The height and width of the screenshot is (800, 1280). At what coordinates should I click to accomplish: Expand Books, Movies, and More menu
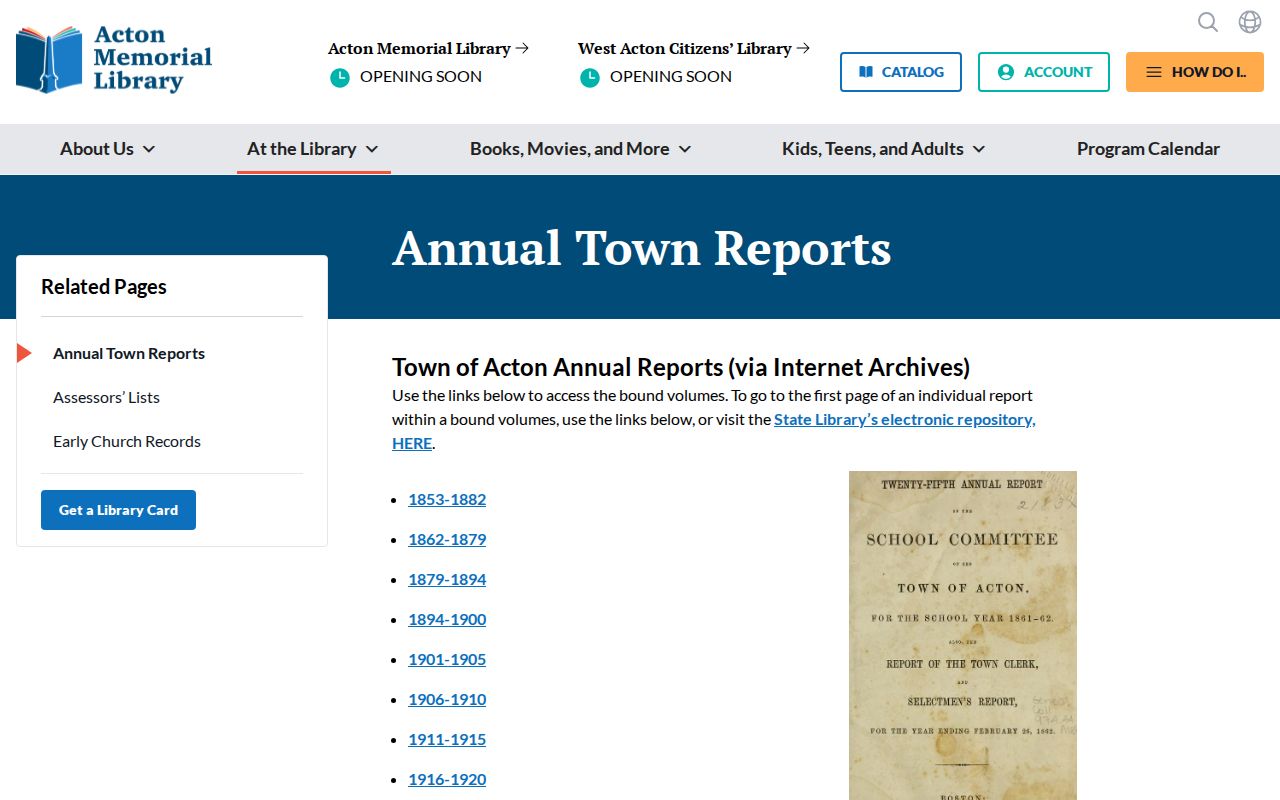pyautogui.click(x=580, y=149)
